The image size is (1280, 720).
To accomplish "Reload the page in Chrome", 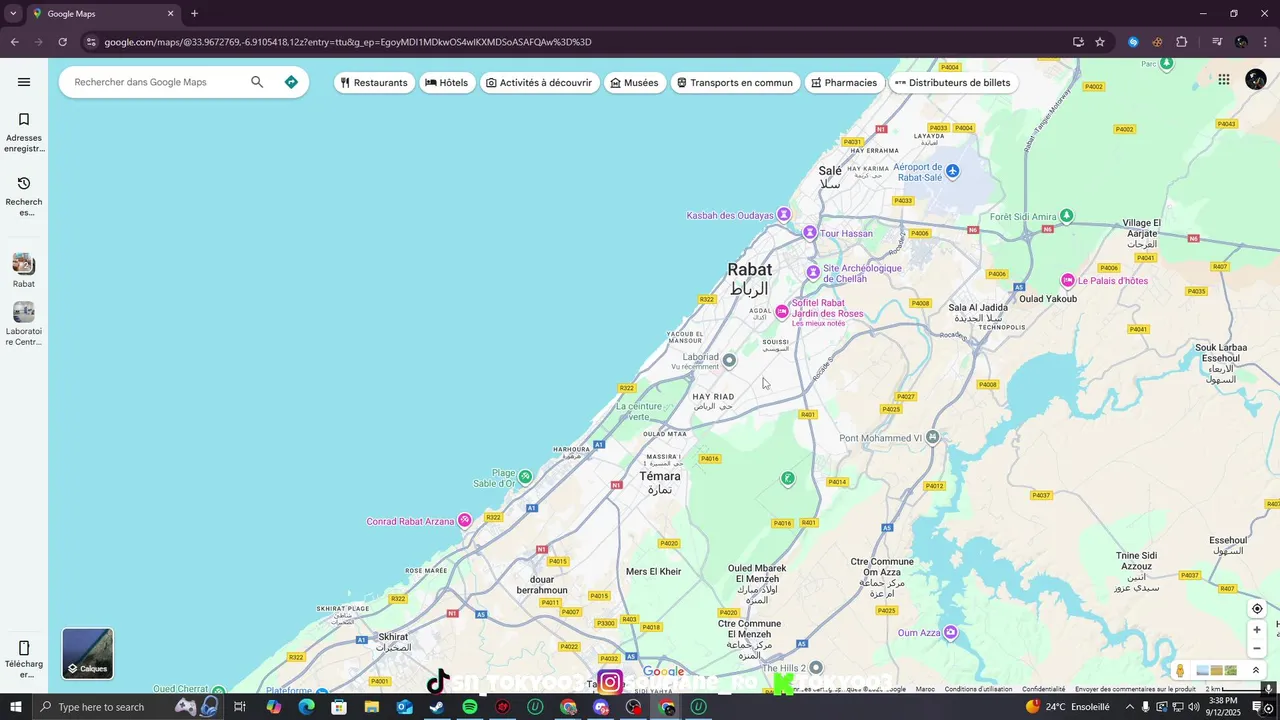I will 62,42.
